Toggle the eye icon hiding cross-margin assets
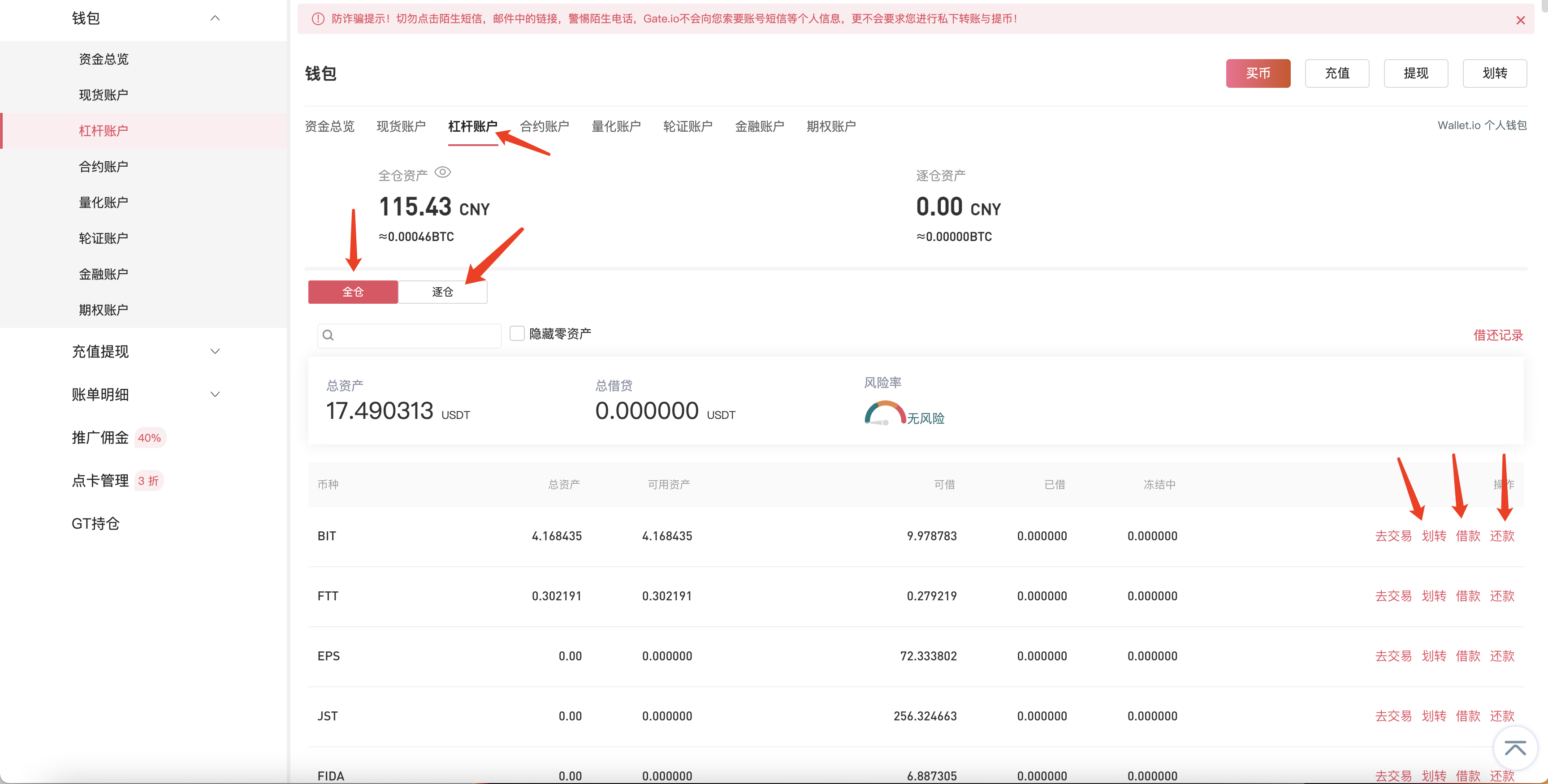Viewport: 1548px width, 784px height. click(x=442, y=172)
